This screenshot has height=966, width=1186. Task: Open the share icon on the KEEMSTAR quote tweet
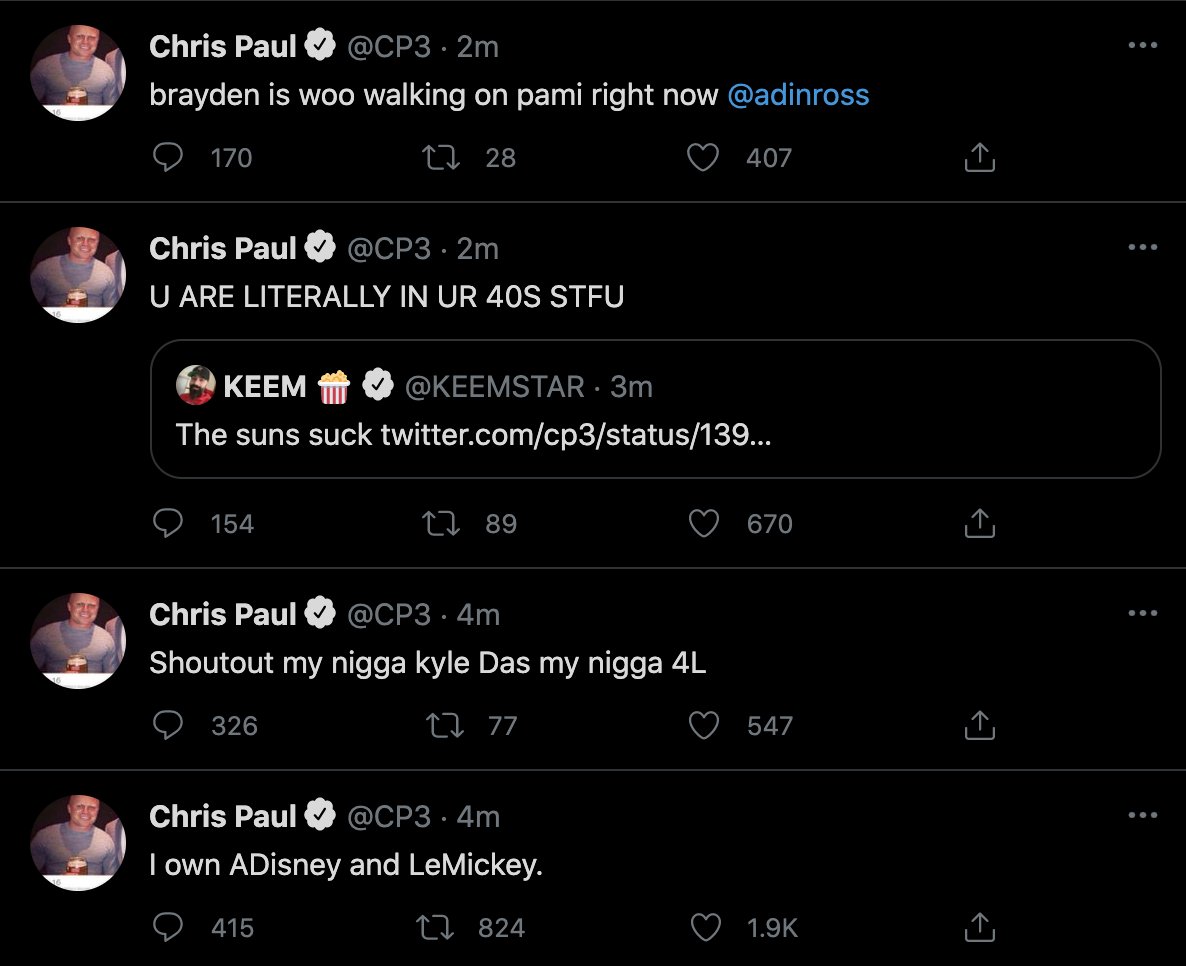(979, 523)
